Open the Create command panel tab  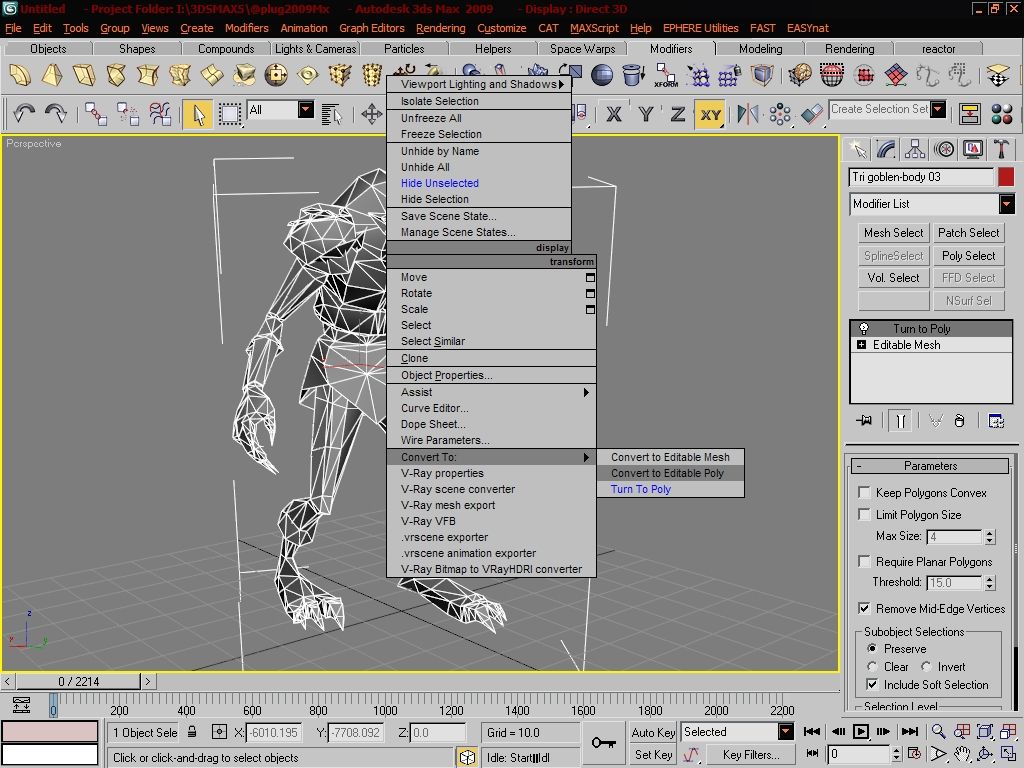[x=857, y=150]
